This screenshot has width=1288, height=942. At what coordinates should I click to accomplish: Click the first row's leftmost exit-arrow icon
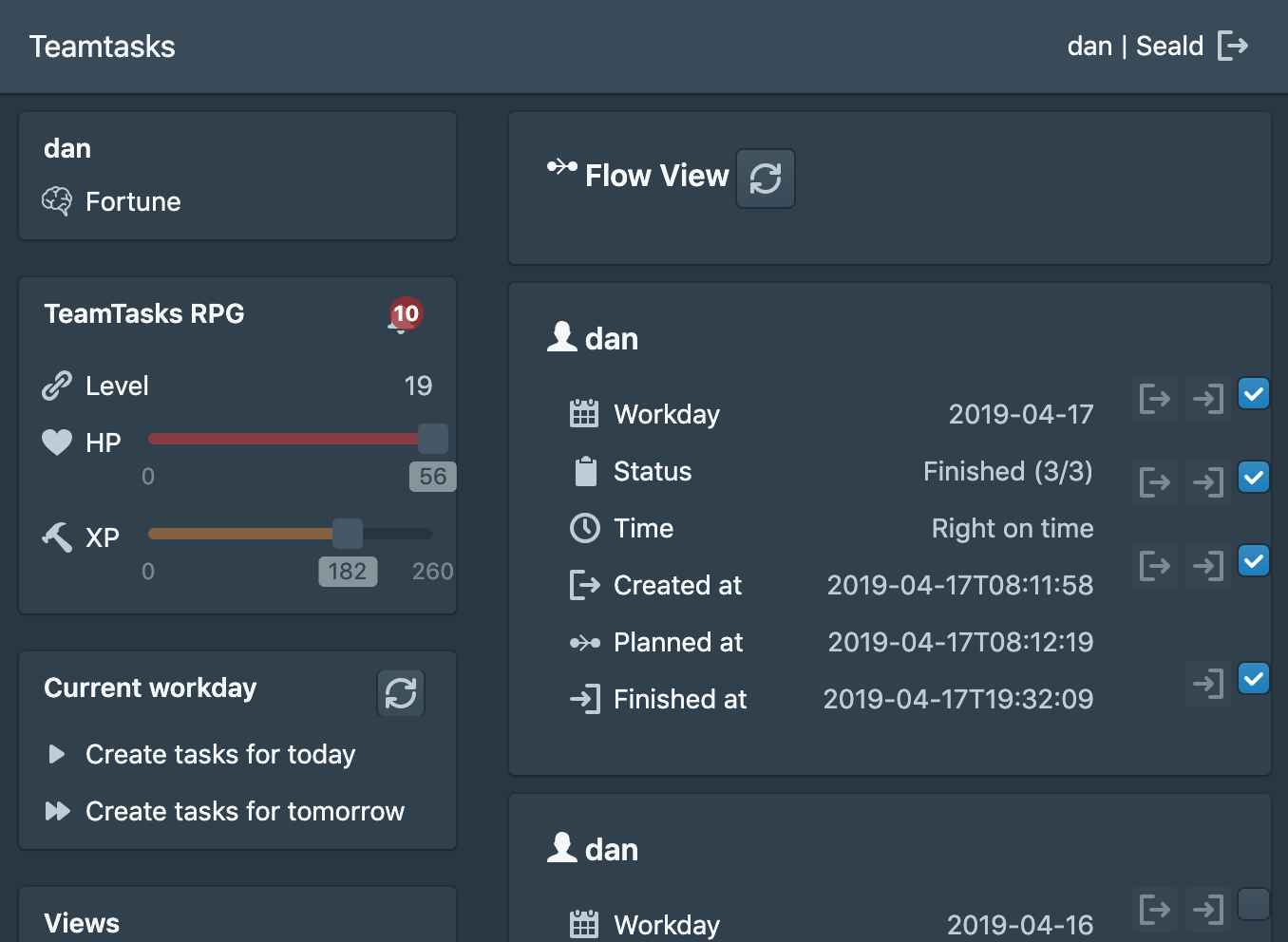click(1155, 399)
